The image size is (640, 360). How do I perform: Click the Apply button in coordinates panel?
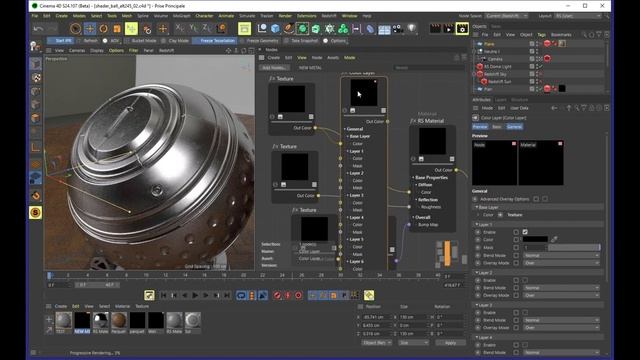pyautogui.click(x=450, y=343)
